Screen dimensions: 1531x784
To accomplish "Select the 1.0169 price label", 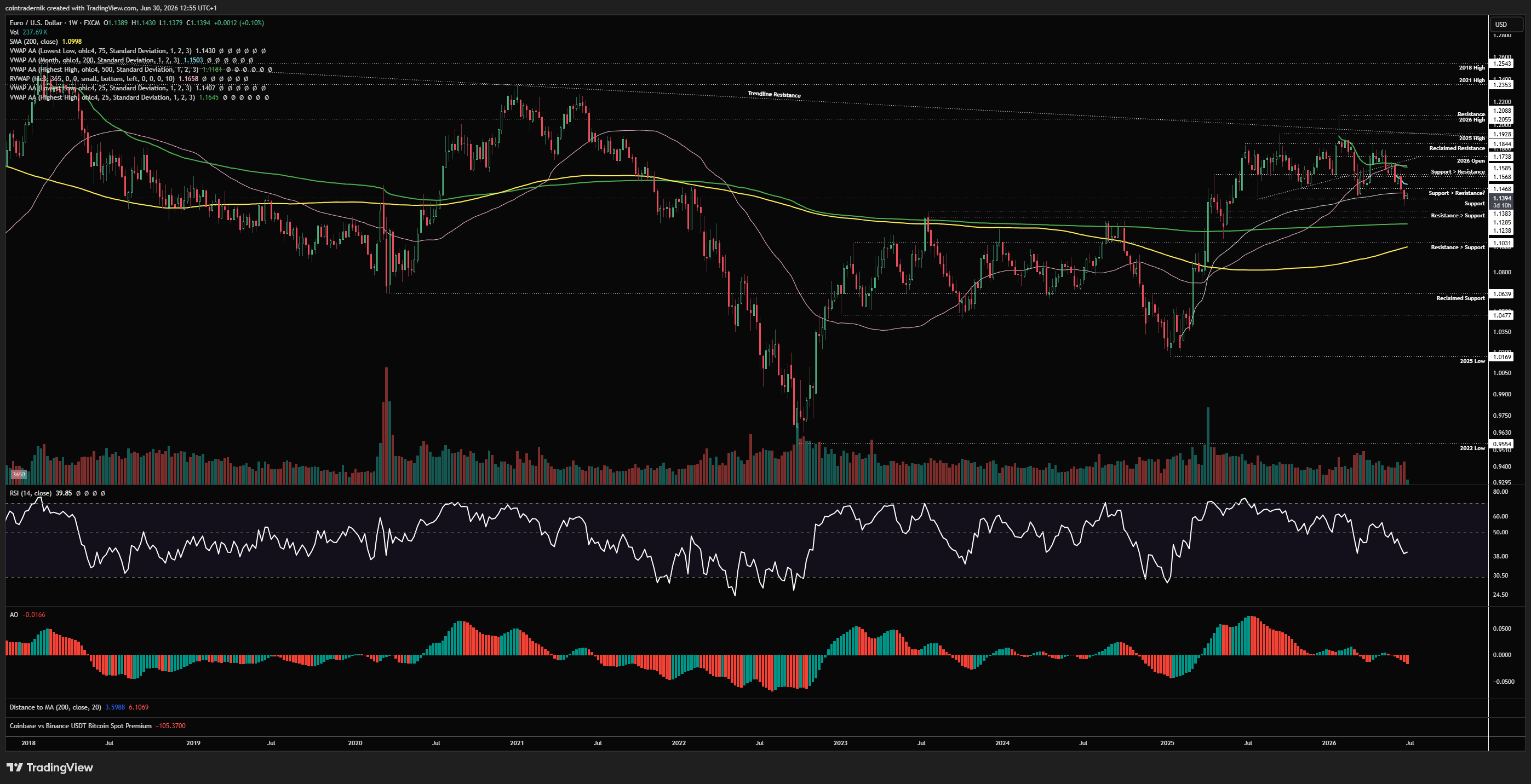I will pos(1502,357).
